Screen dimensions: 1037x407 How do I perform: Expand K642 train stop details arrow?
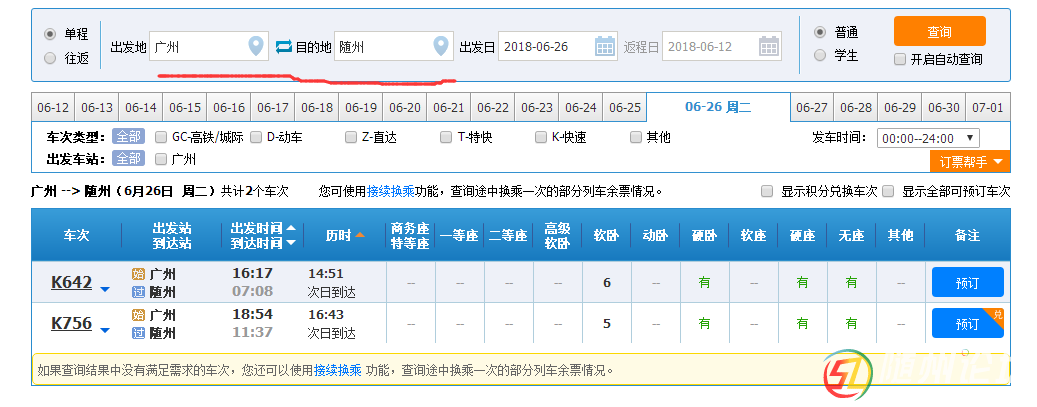[104, 291]
